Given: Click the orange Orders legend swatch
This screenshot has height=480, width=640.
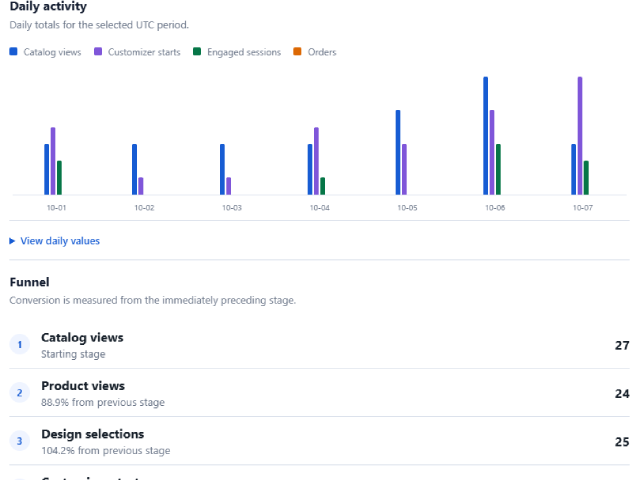Looking at the screenshot, I should [298, 51].
